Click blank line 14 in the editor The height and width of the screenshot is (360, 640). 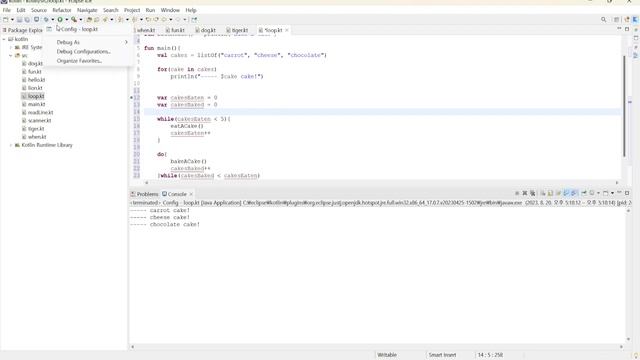point(382,112)
